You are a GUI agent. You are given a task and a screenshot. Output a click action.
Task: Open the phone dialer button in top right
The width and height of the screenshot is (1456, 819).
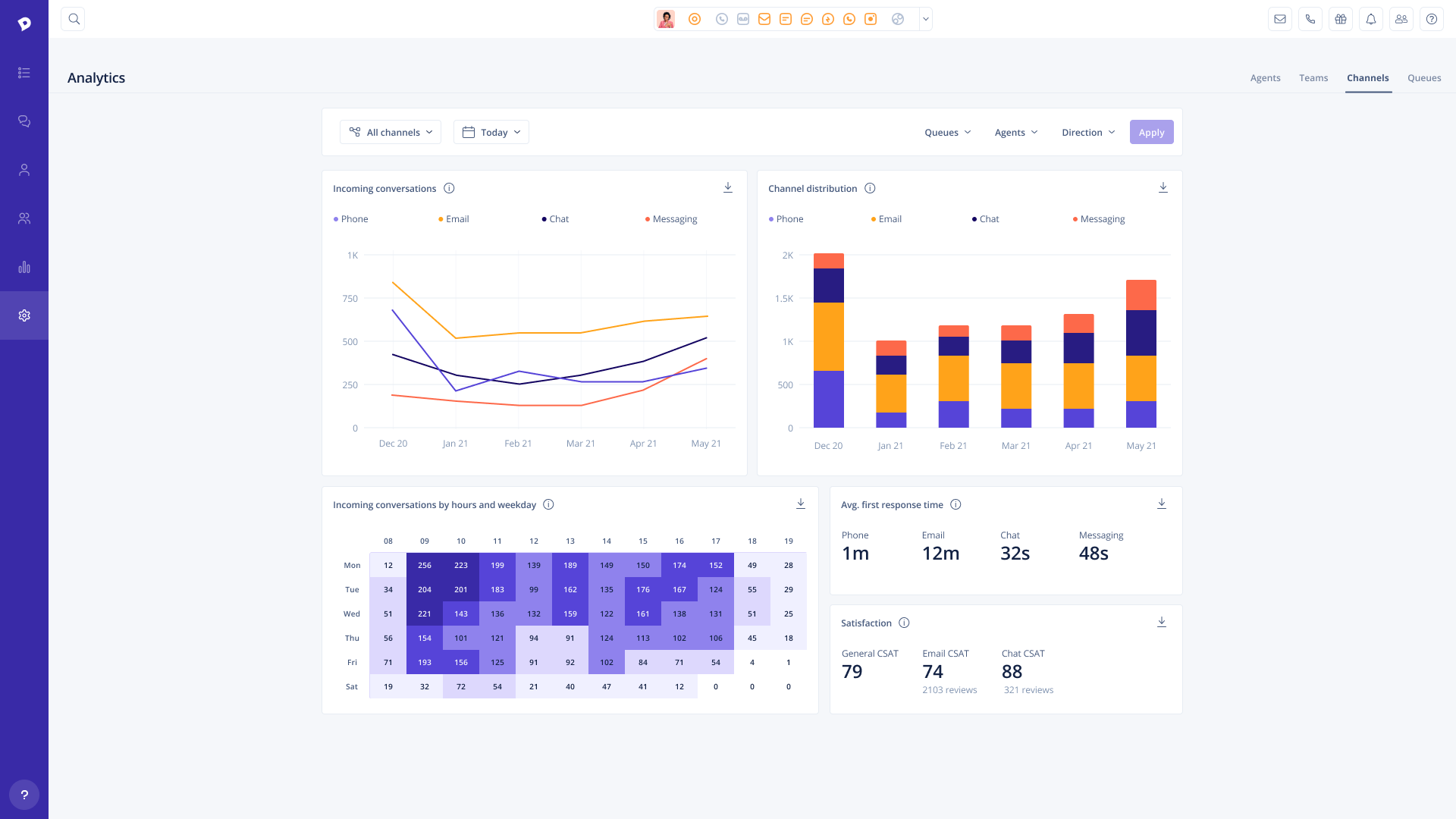(1310, 19)
